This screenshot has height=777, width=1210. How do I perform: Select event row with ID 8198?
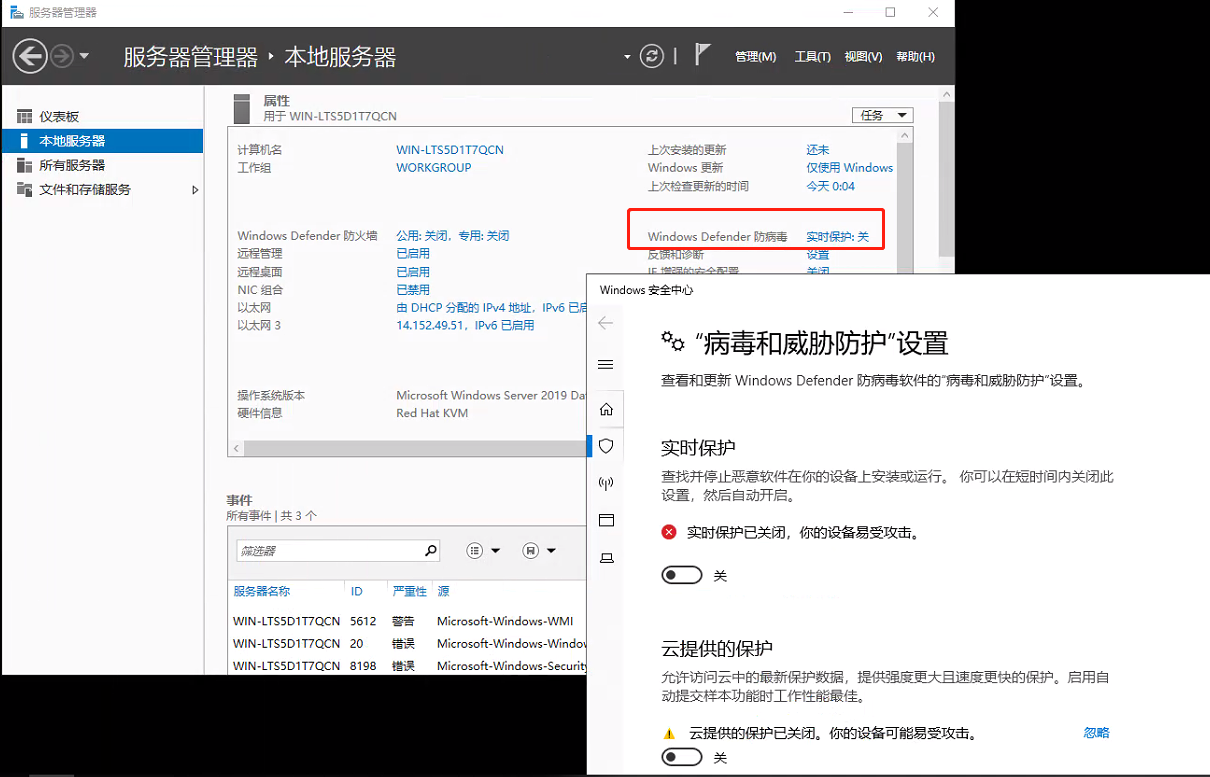click(x=407, y=665)
